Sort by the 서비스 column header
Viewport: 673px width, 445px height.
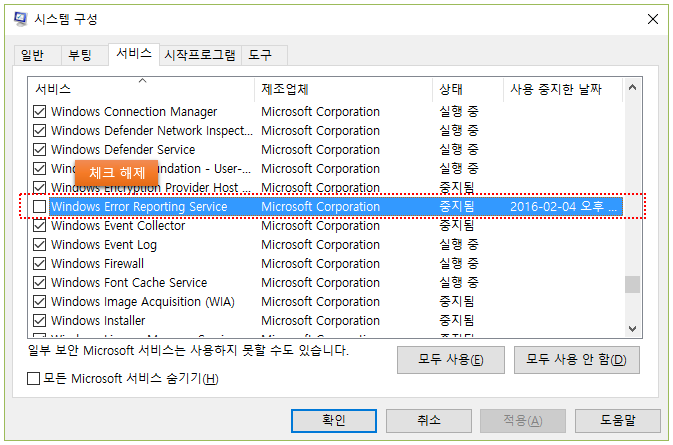tap(142, 89)
